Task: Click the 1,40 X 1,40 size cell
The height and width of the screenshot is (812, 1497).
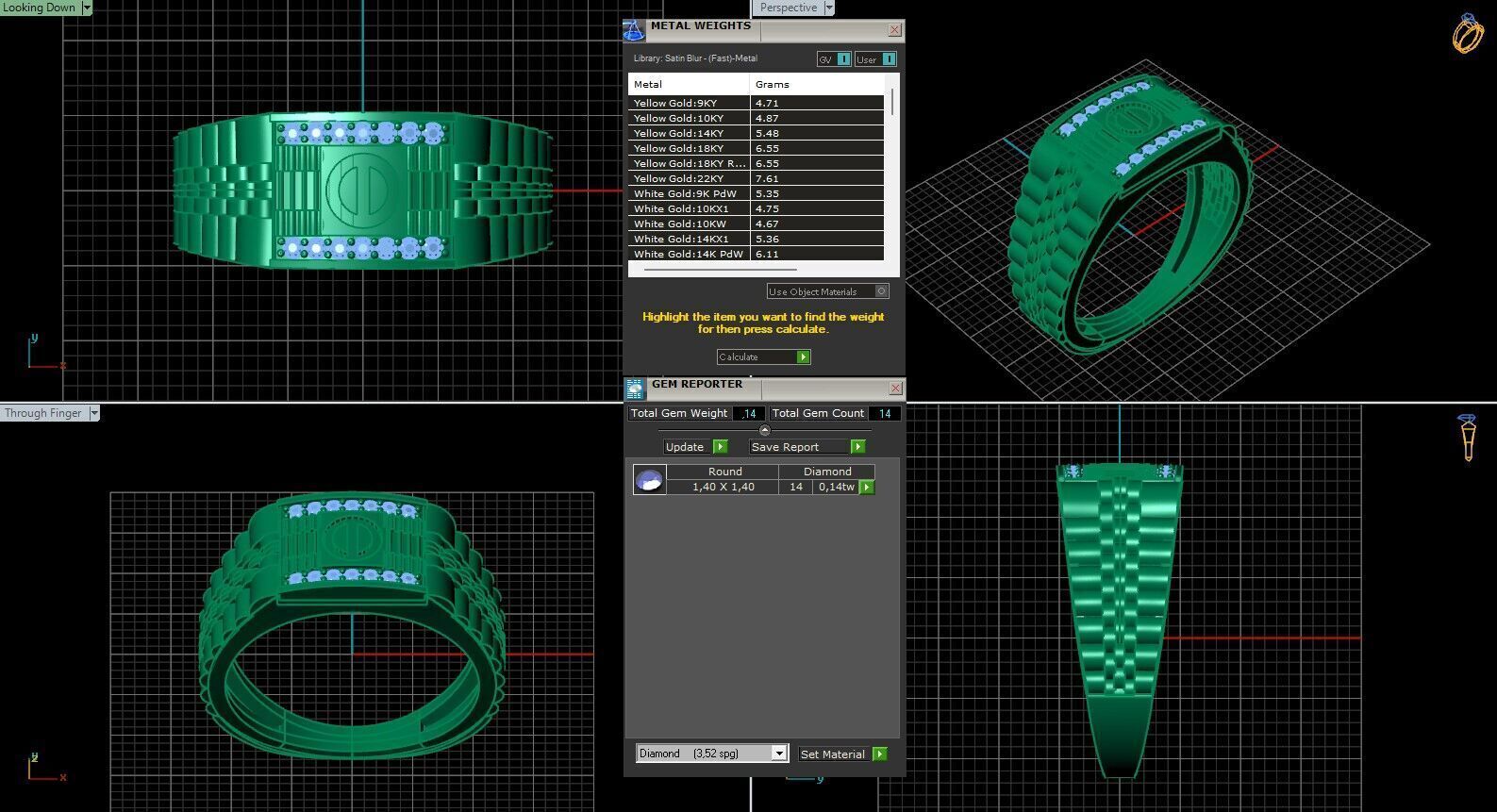Action: tap(723, 487)
